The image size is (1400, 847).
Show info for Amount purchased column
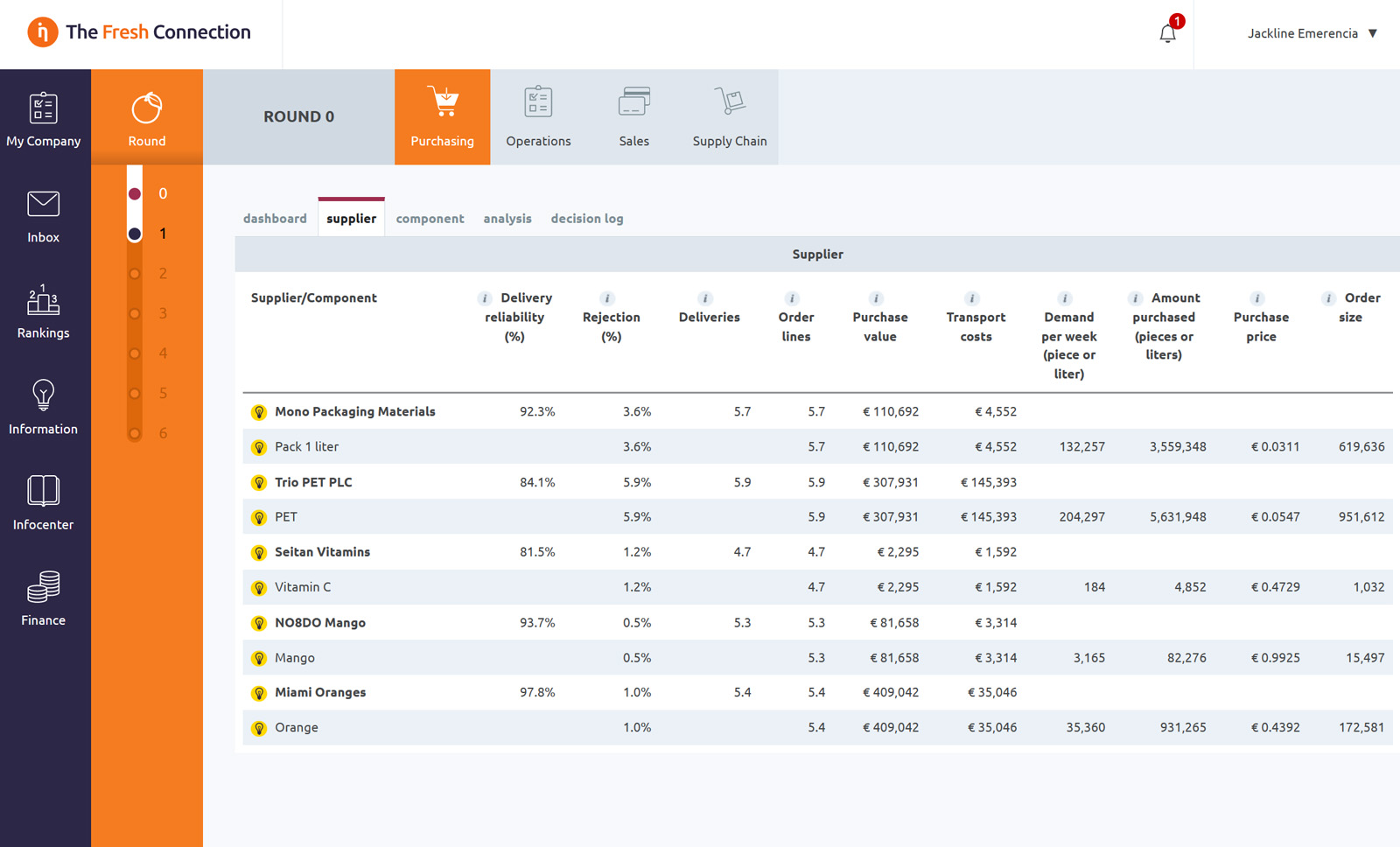pyautogui.click(x=1136, y=298)
